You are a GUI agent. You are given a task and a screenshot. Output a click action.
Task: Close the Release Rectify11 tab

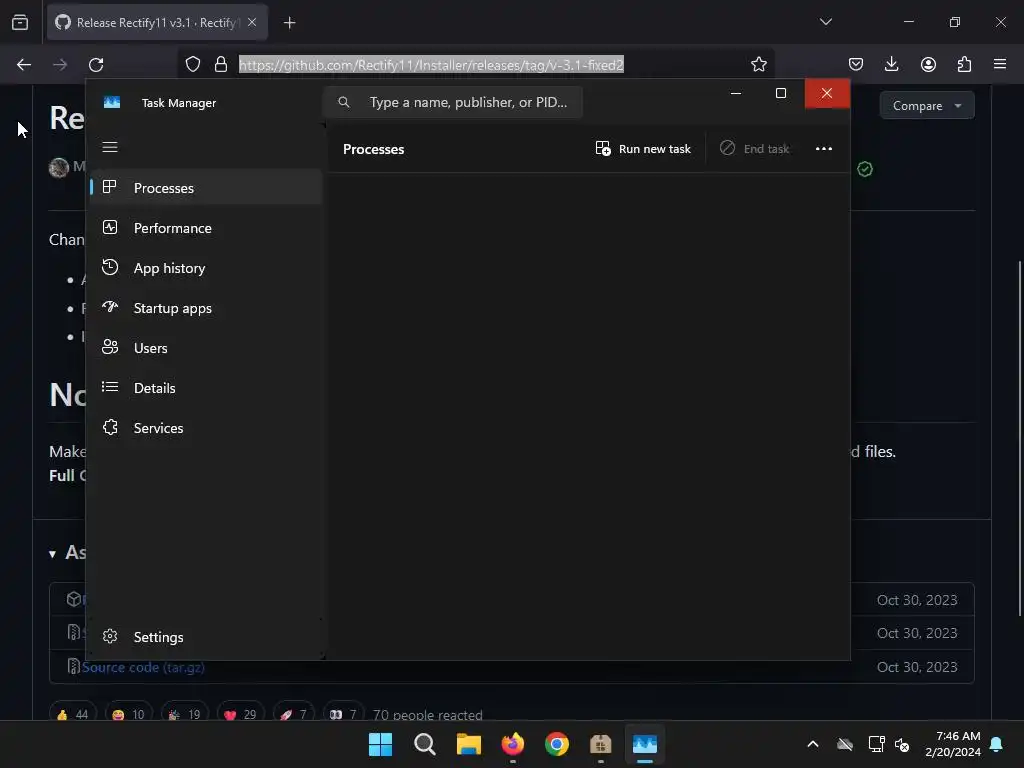coord(252,22)
